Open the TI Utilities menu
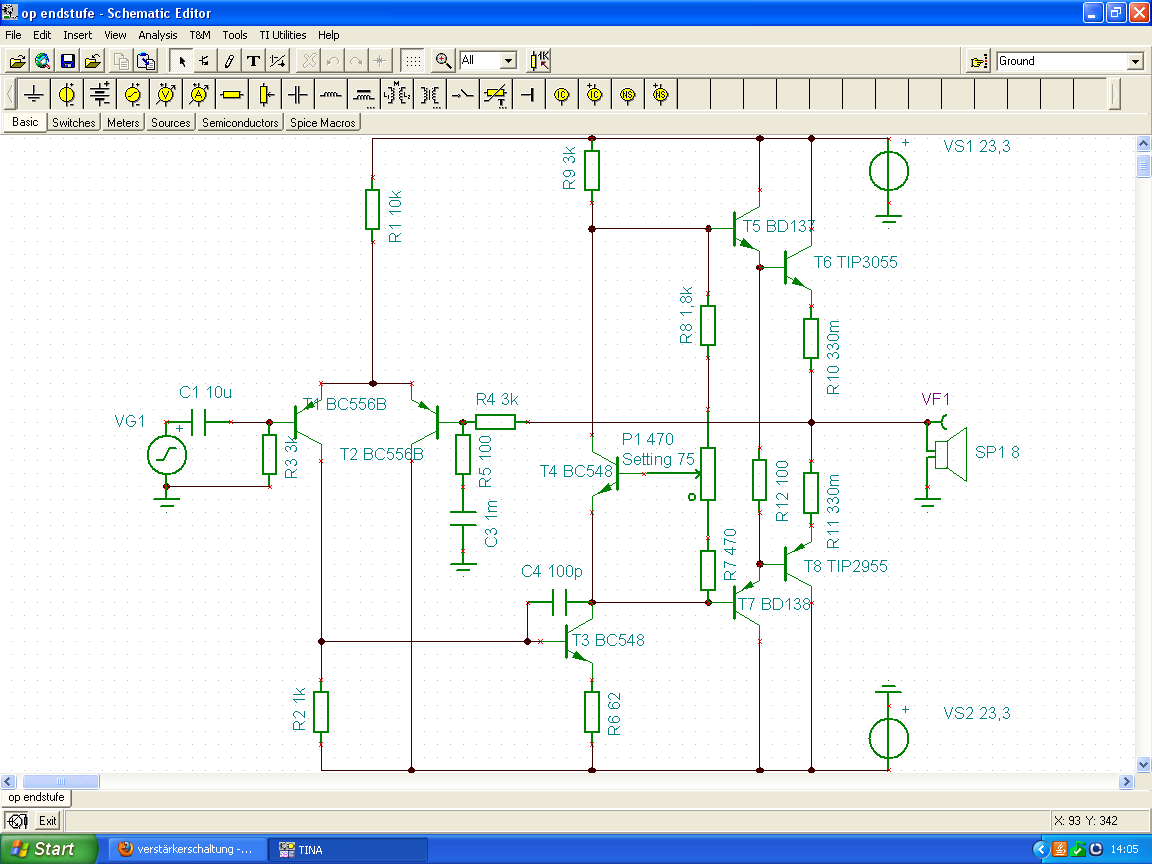The image size is (1152, 864). [x=282, y=35]
